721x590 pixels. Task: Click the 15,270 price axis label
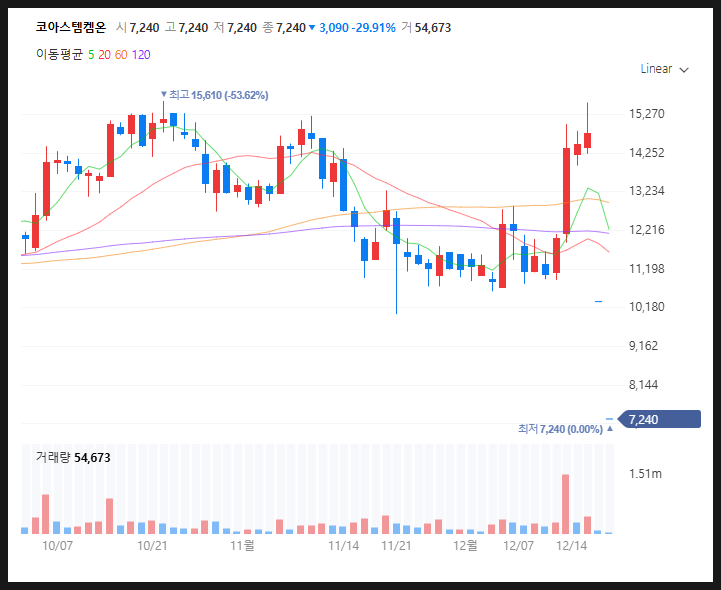click(x=647, y=114)
